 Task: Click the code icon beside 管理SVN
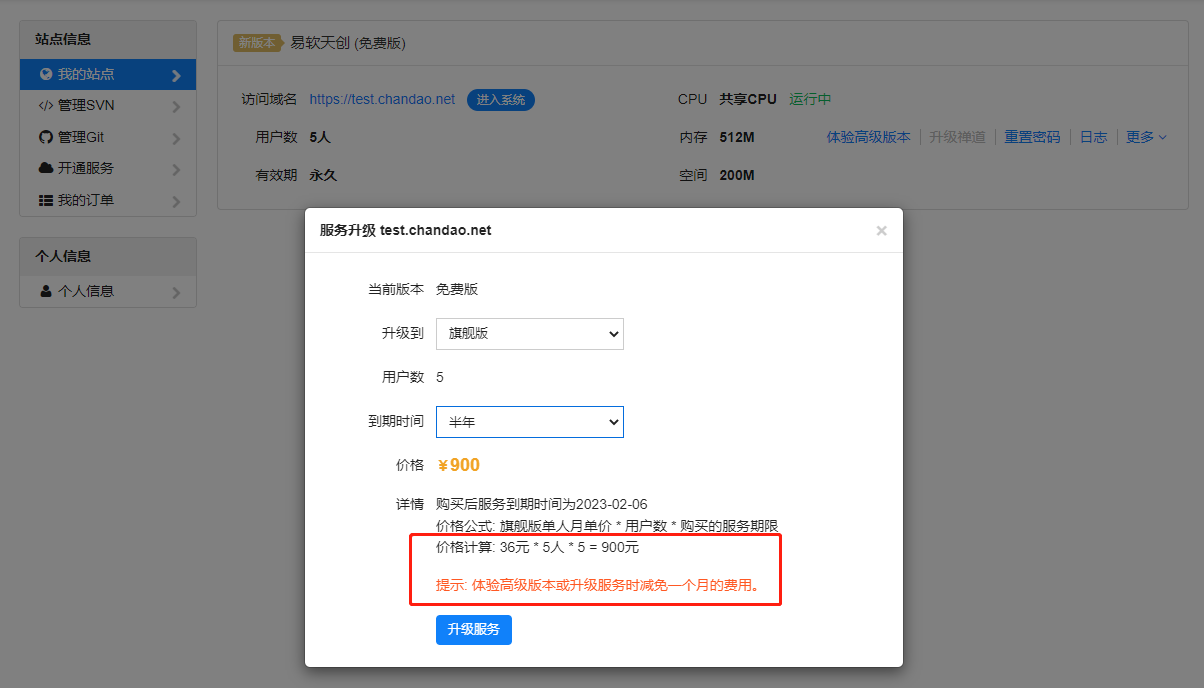pos(46,105)
